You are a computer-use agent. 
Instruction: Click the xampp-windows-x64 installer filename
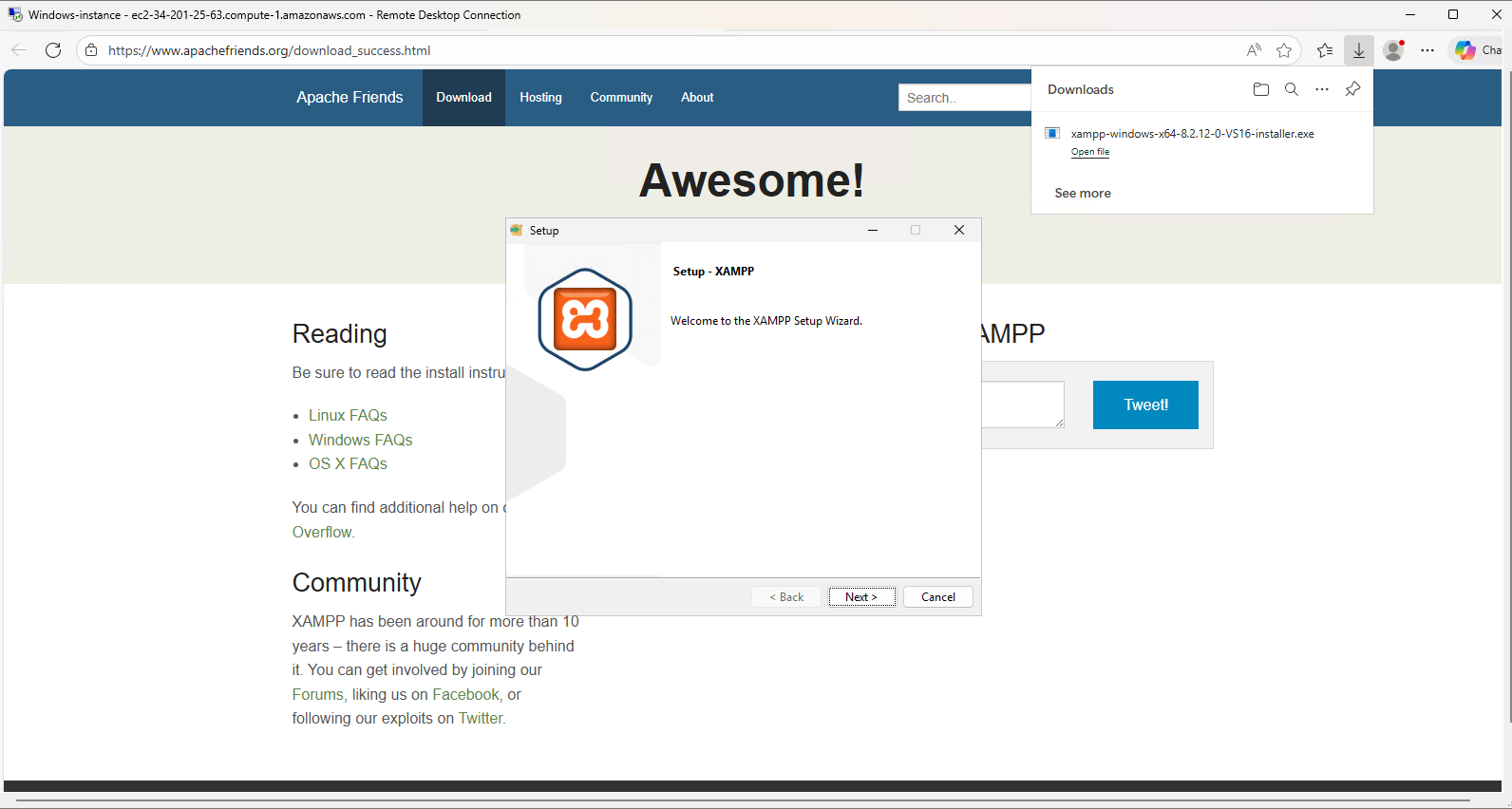coord(1192,134)
